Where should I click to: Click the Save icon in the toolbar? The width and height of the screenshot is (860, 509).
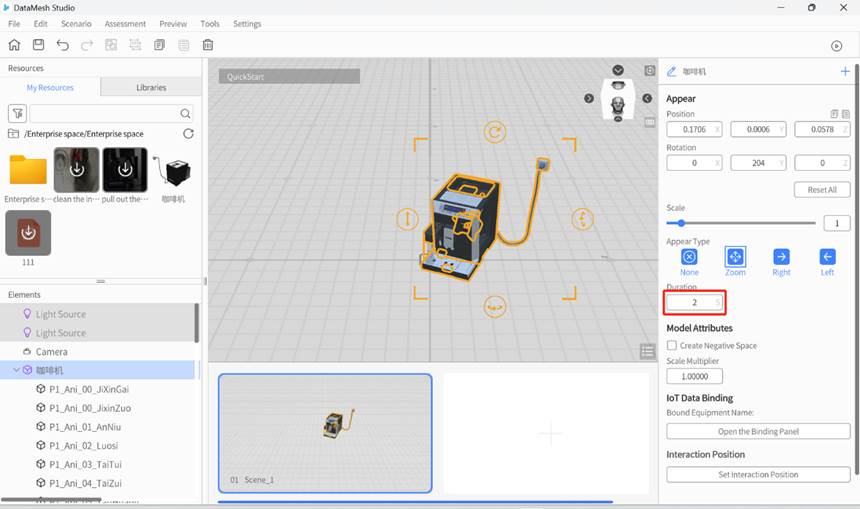[38, 45]
